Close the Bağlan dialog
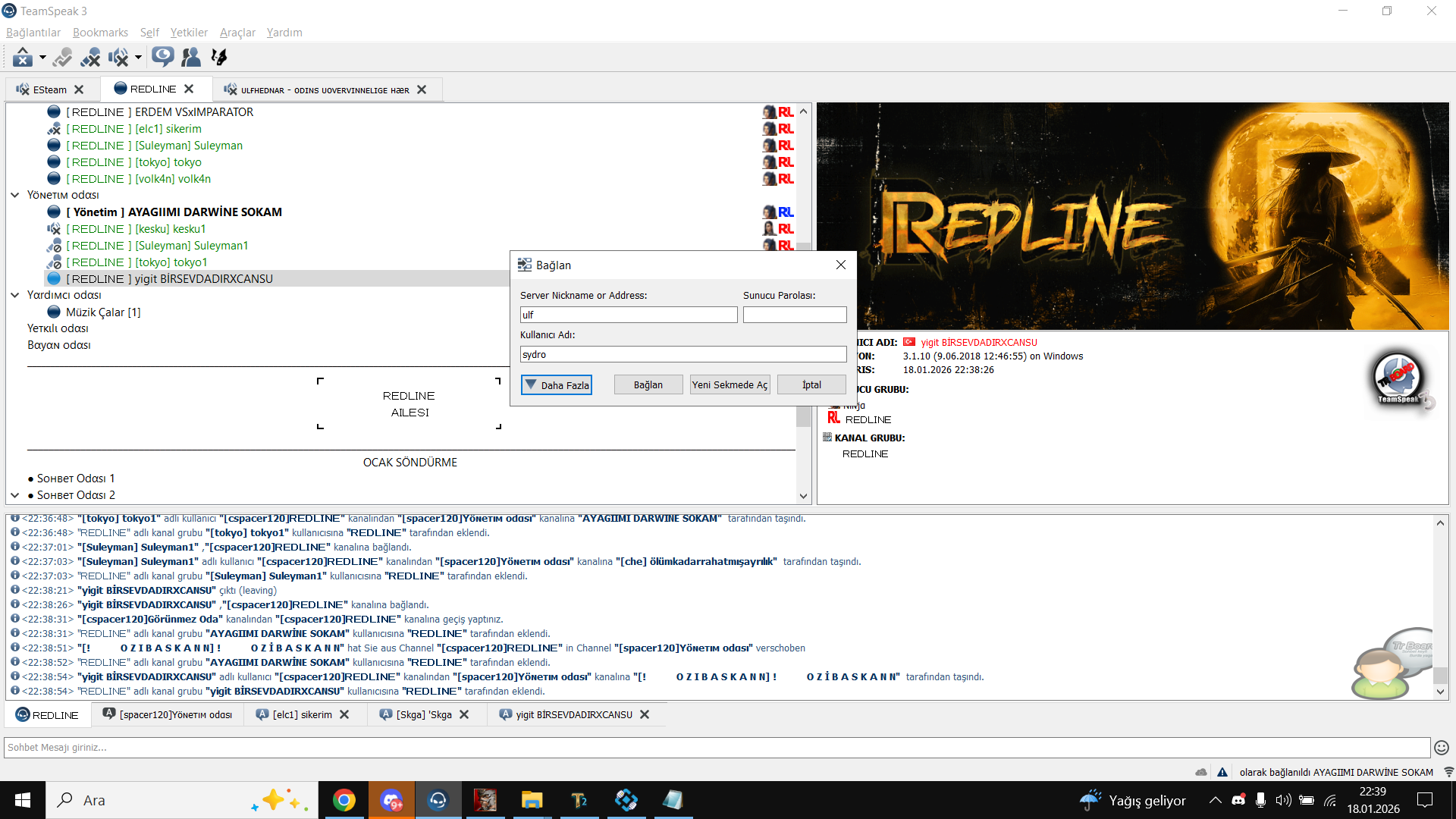This screenshot has width=1456, height=819. (840, 265)
